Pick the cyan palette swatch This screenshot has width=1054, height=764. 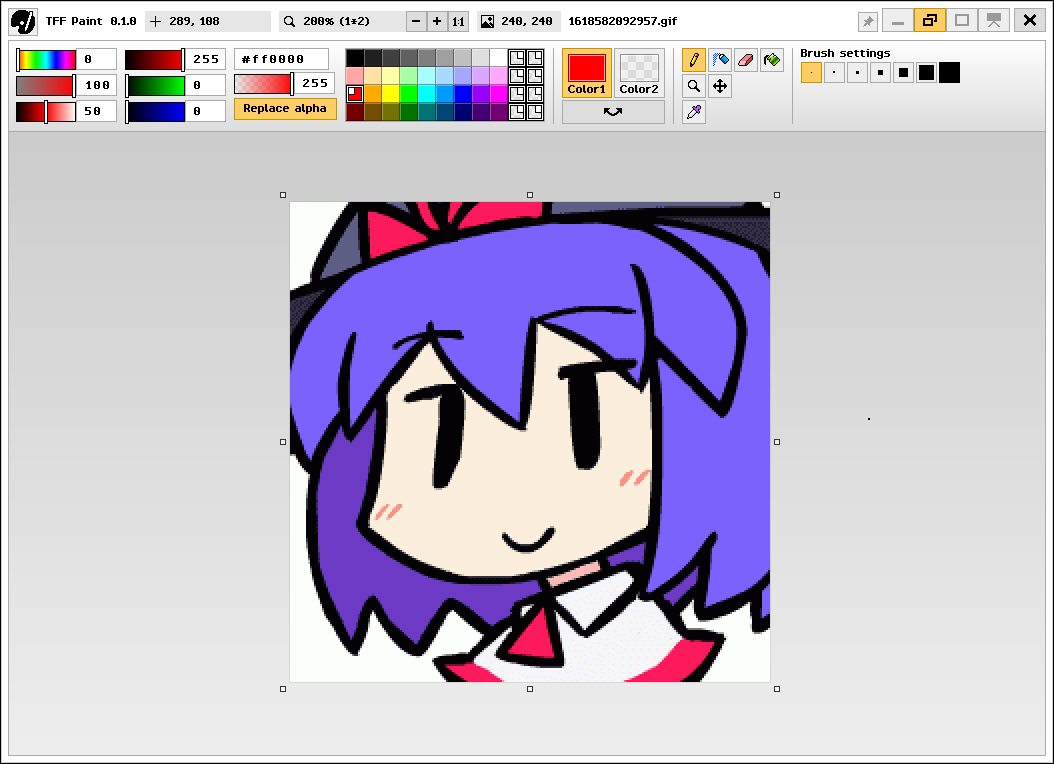click(x=427, y=94)
